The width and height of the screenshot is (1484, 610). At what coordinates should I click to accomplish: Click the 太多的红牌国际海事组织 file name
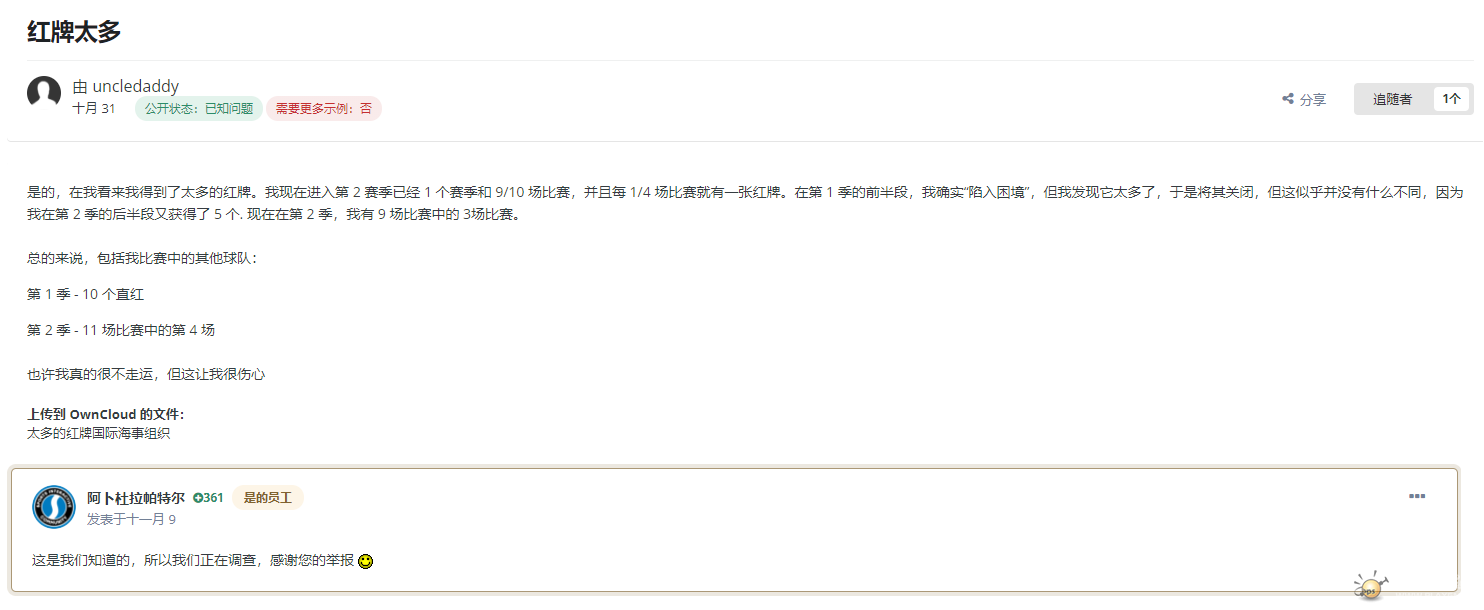(98, 433)
